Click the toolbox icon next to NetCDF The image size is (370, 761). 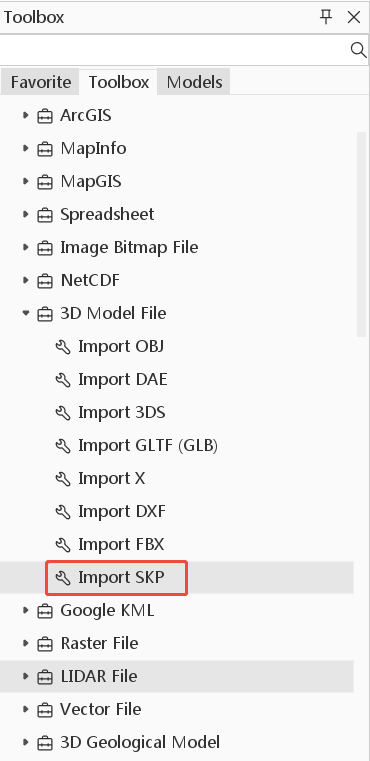[x=45, y=281]
